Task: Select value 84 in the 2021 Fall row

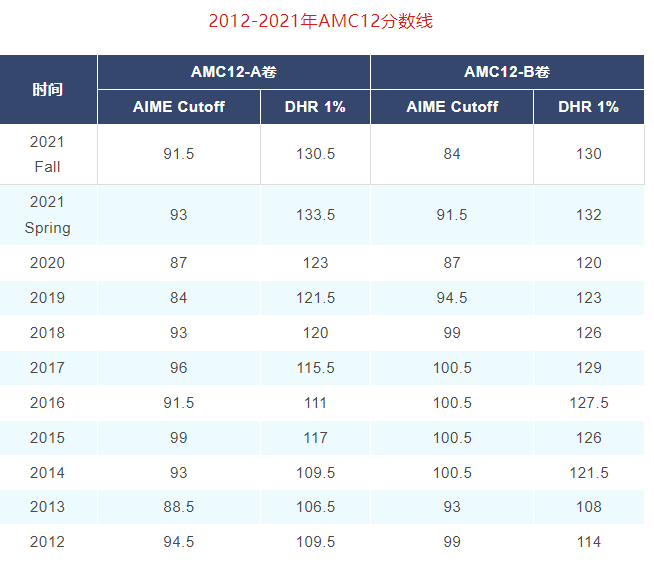Action: coord(452,154)
